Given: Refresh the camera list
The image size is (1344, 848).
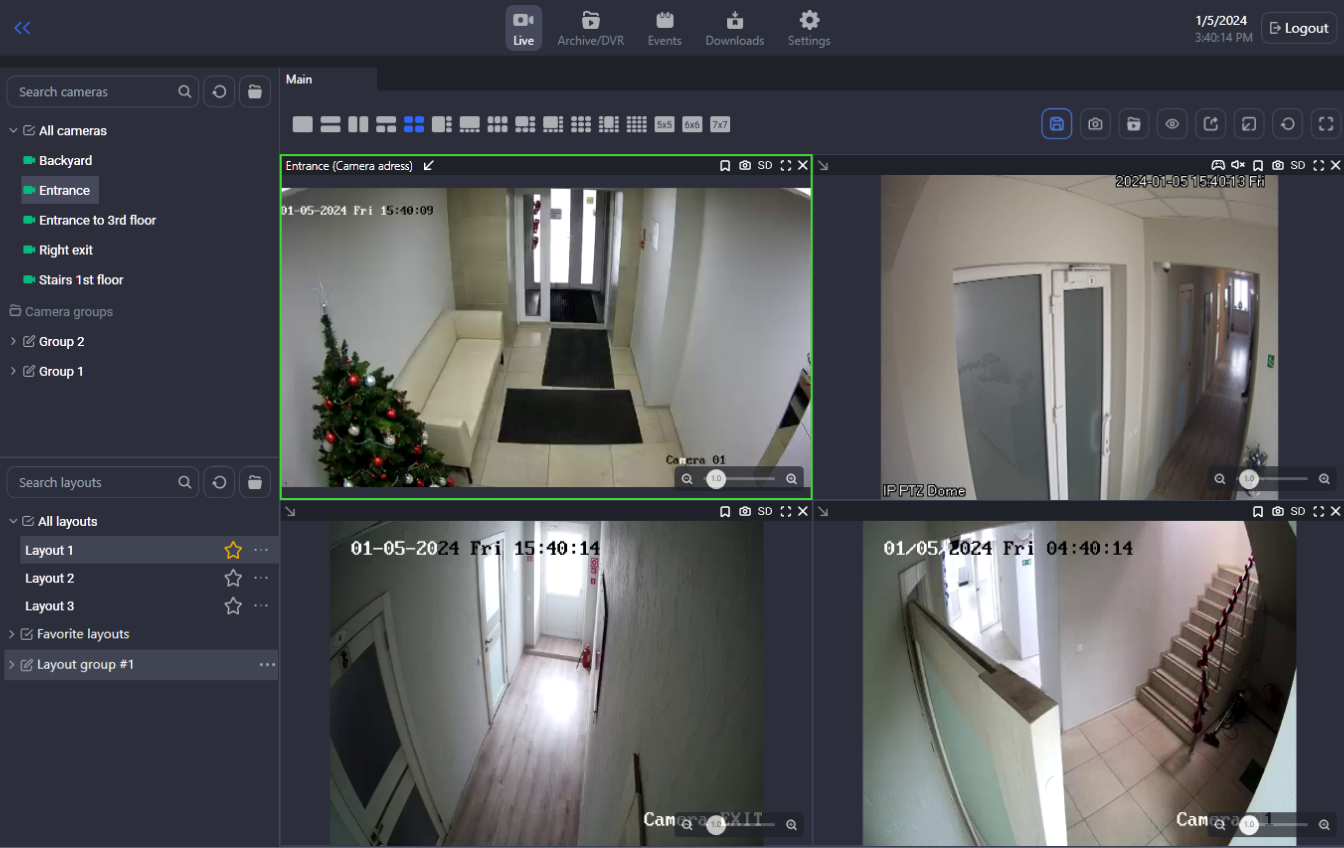Looking at the screenshot, I should [x=219, y=91].
